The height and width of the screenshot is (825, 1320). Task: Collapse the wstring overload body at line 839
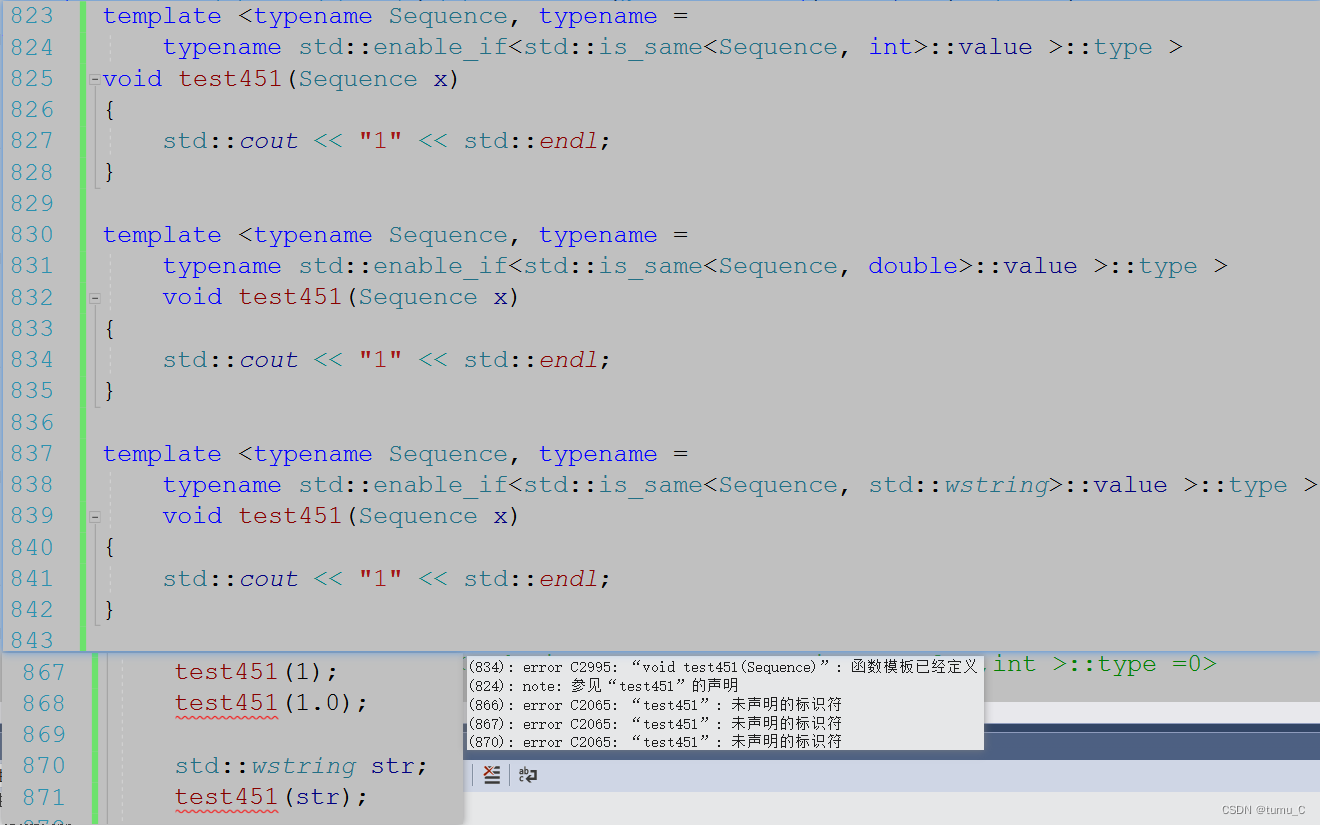[94, 515]
